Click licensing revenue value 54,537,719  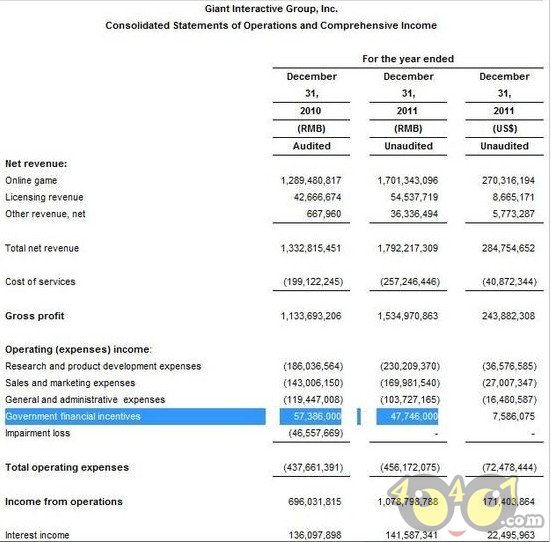click(415, 197)
